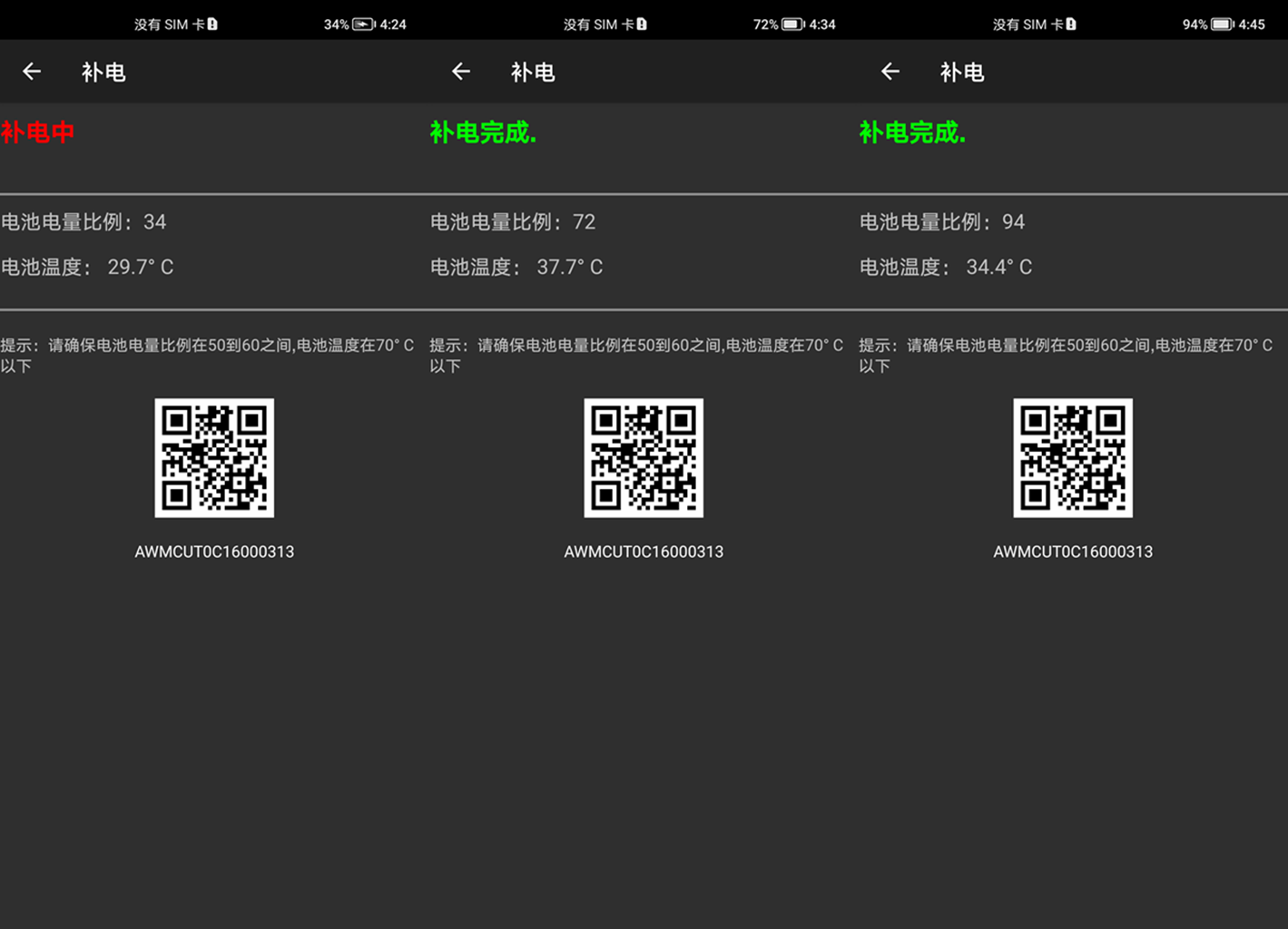Screen dimensions: 1288x929
Task: Click the charging battery icon beside 34%
Action: pos(364,24)
